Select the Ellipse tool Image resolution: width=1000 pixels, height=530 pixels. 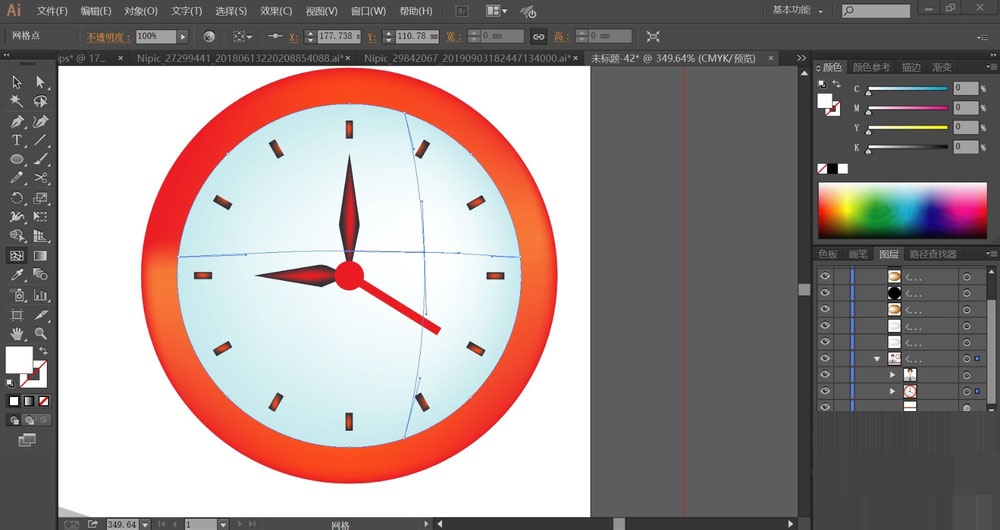point(17,159)
